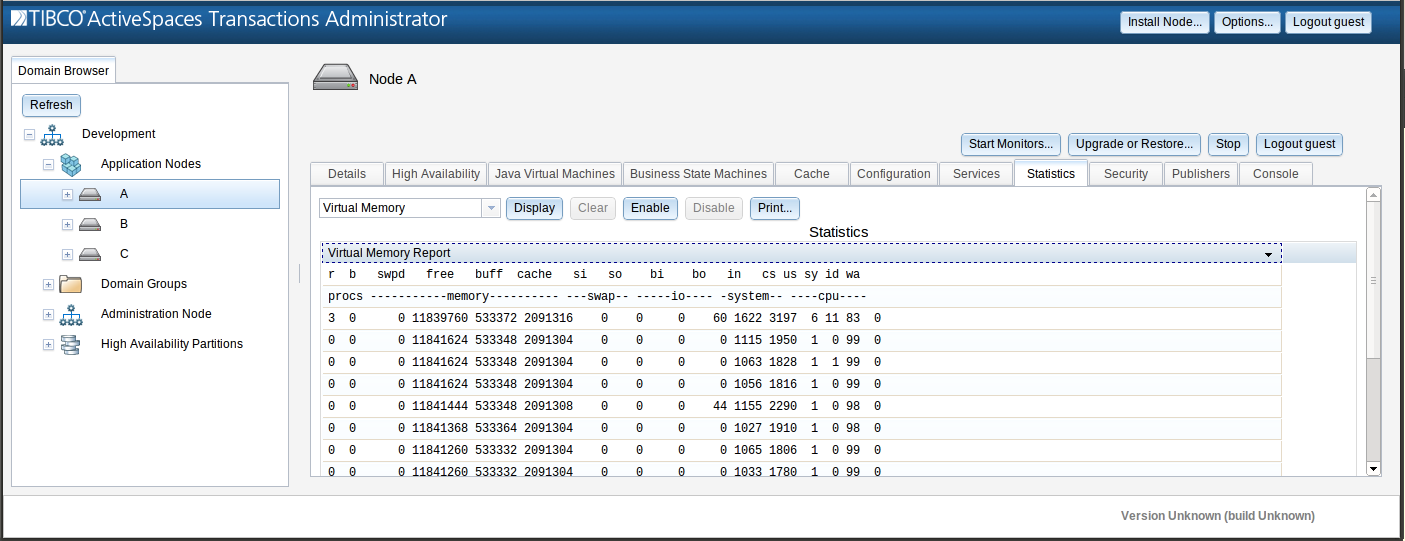The image size is (1405, 541).
Task: Expand node A in the tree
Action: [x=67, y=194]
